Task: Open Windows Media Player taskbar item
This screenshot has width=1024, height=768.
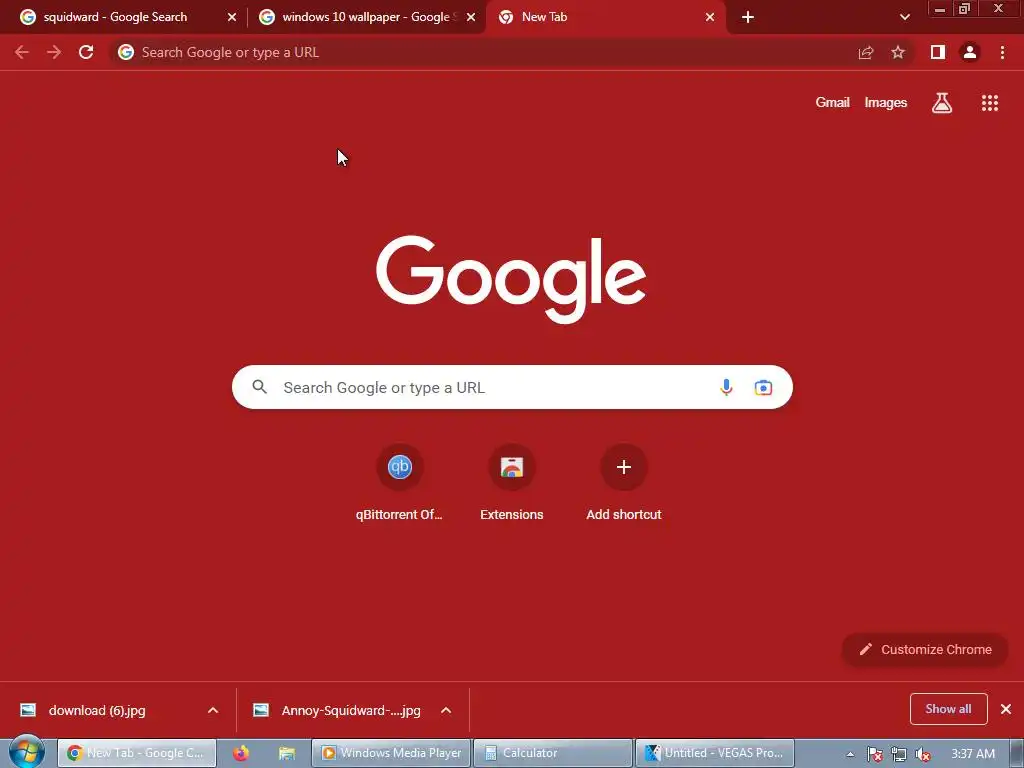Action: (x=391, y=753)
